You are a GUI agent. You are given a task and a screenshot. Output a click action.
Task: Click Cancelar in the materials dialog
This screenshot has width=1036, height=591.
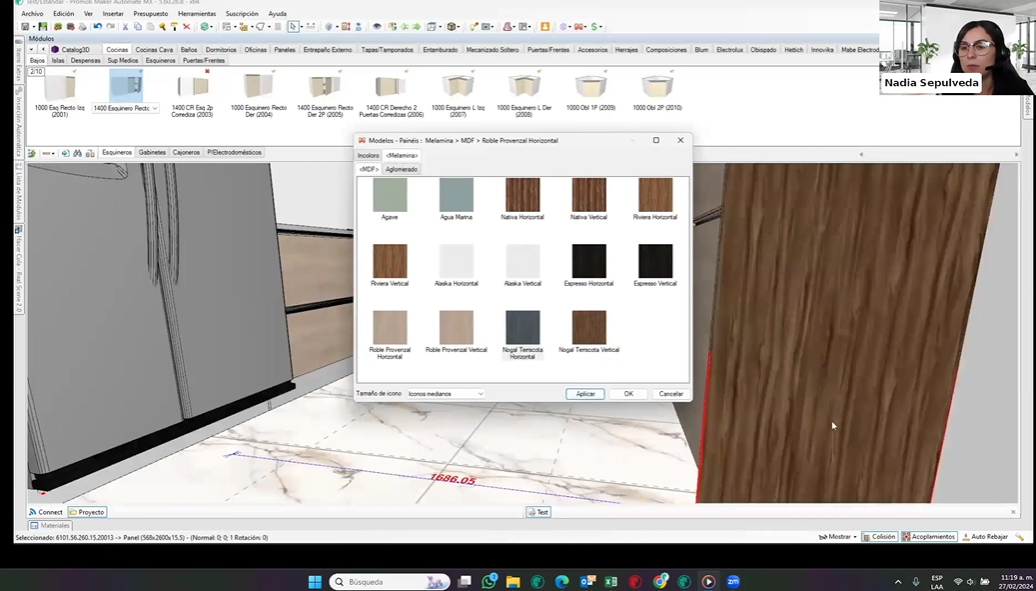tap(670, 394)
